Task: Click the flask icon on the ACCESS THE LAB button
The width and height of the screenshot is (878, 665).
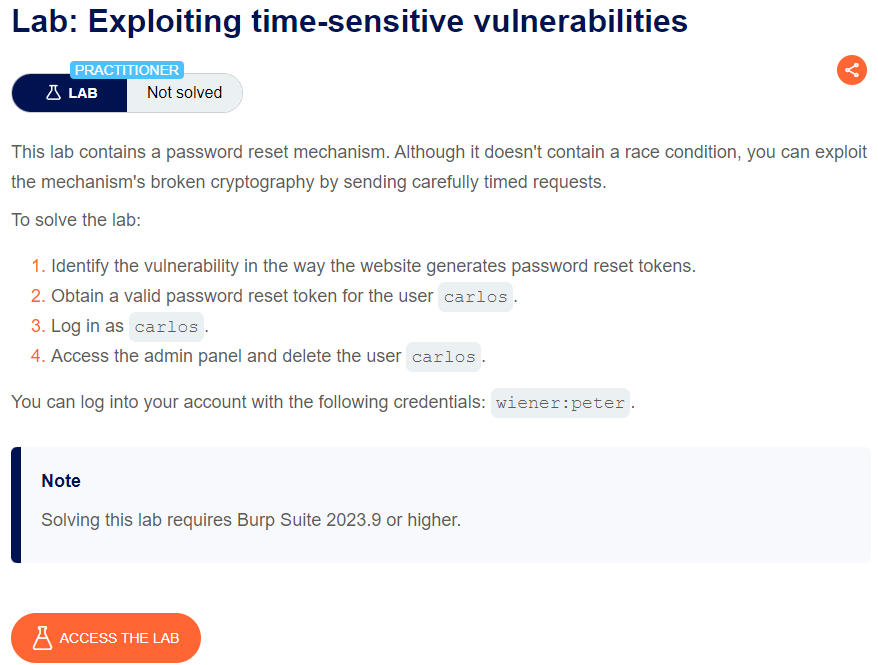Action: (41, 638)
